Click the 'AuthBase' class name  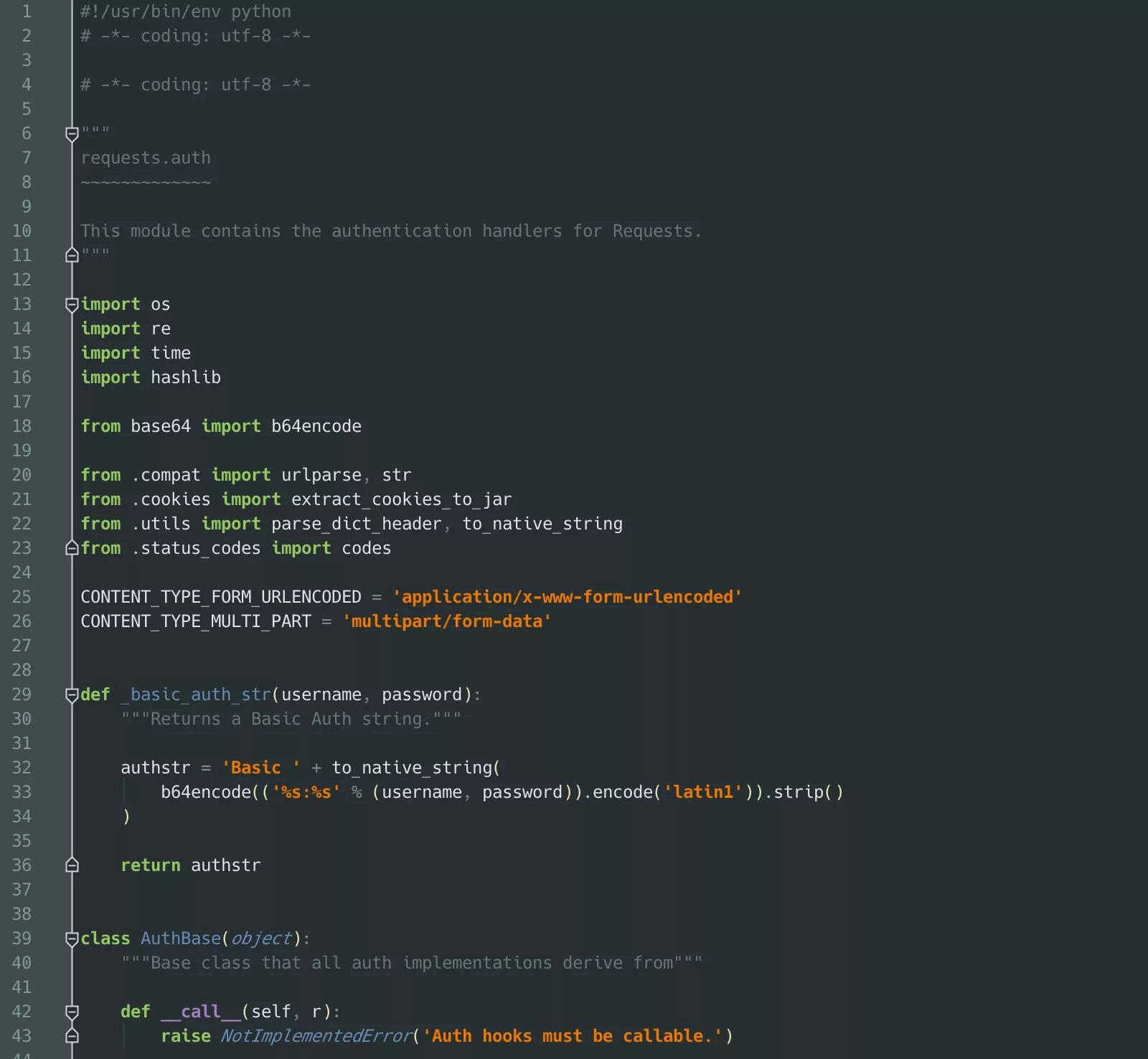click(x=181, y=938)
